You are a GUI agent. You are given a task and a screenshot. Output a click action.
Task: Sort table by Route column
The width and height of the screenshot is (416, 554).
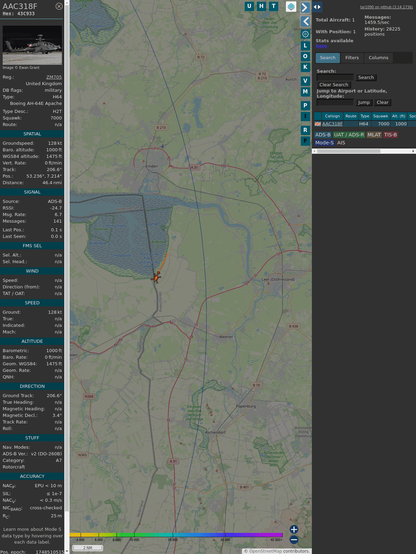pos(351,116)
